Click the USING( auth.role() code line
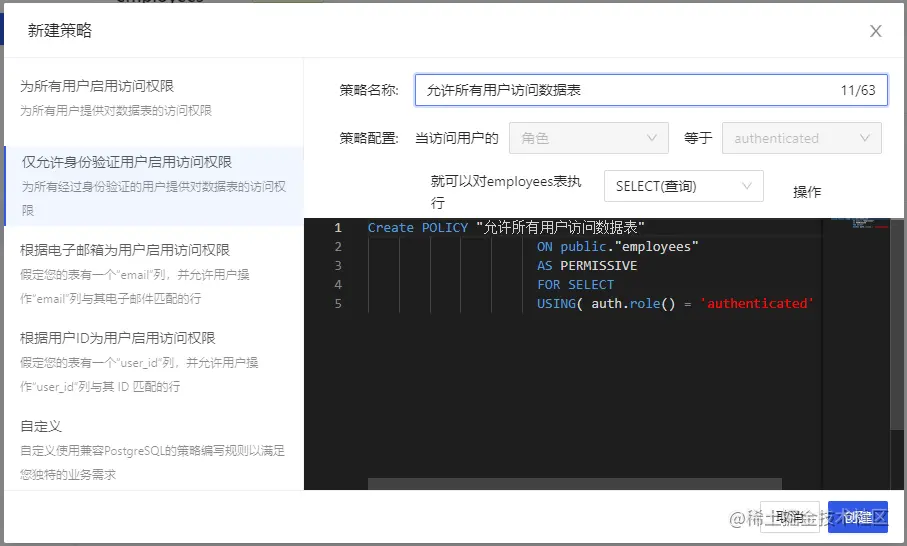The image size is (907, 546). [x=675, y=304]
